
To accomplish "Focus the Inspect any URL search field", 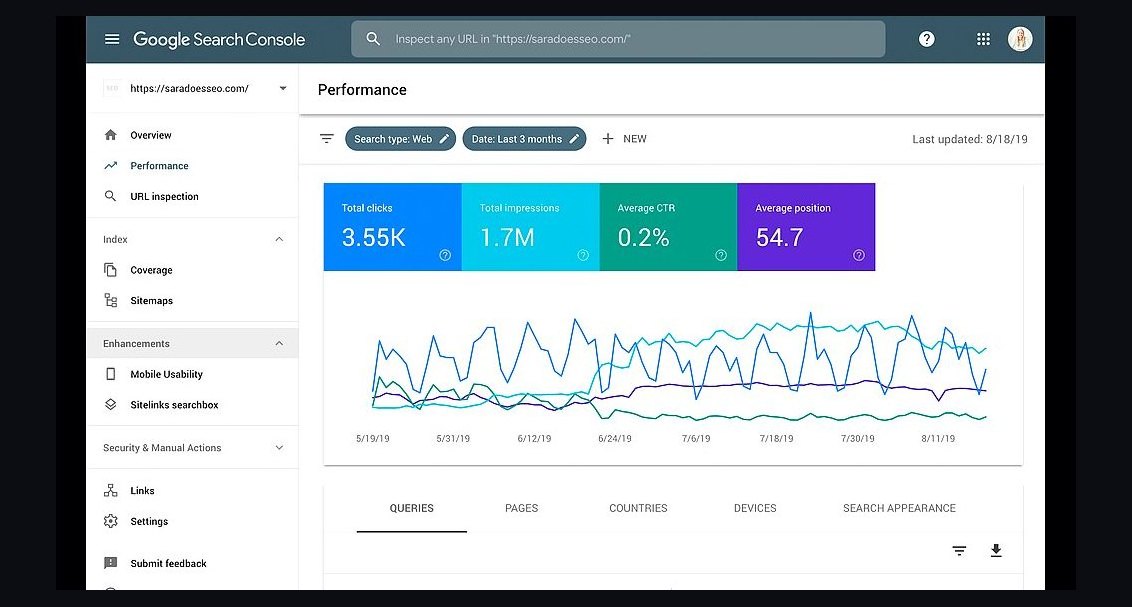I will click(618, 39).
